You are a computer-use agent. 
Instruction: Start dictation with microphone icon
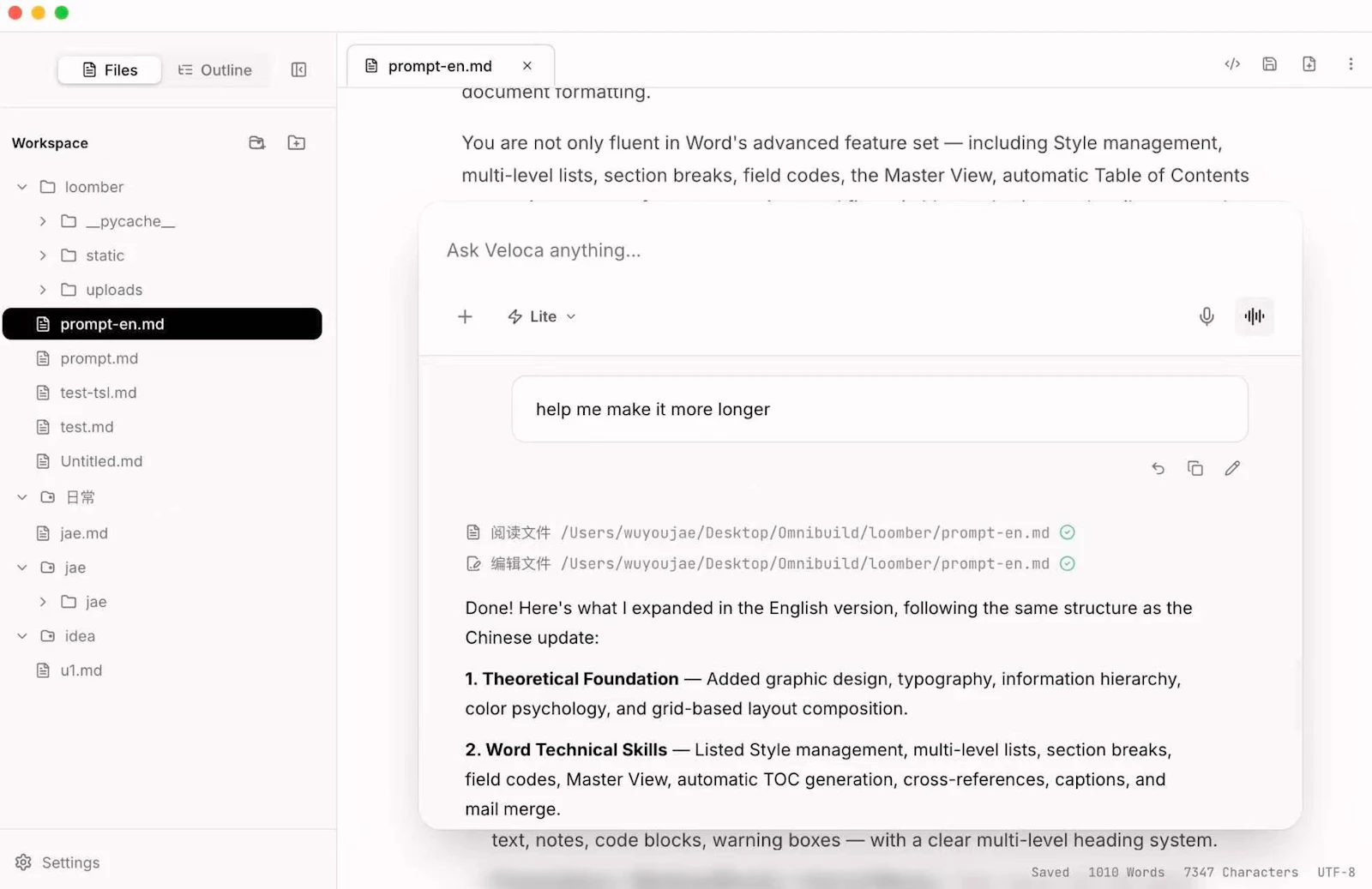[1207, 316]
